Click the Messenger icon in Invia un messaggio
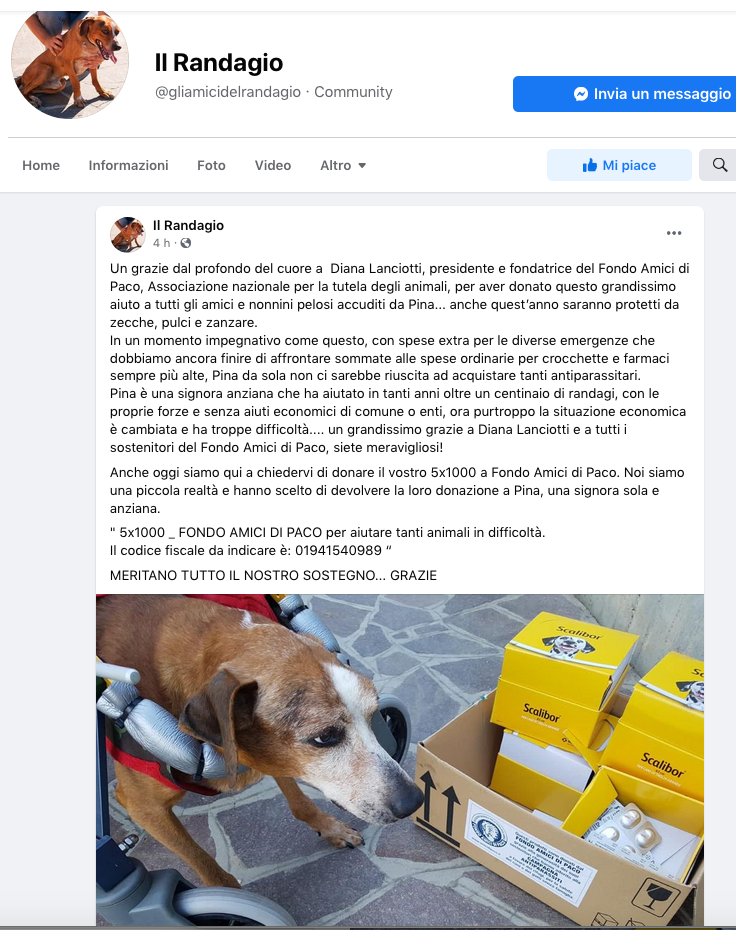Viewport: 736px width, 930px height. (x=581, y=94)
